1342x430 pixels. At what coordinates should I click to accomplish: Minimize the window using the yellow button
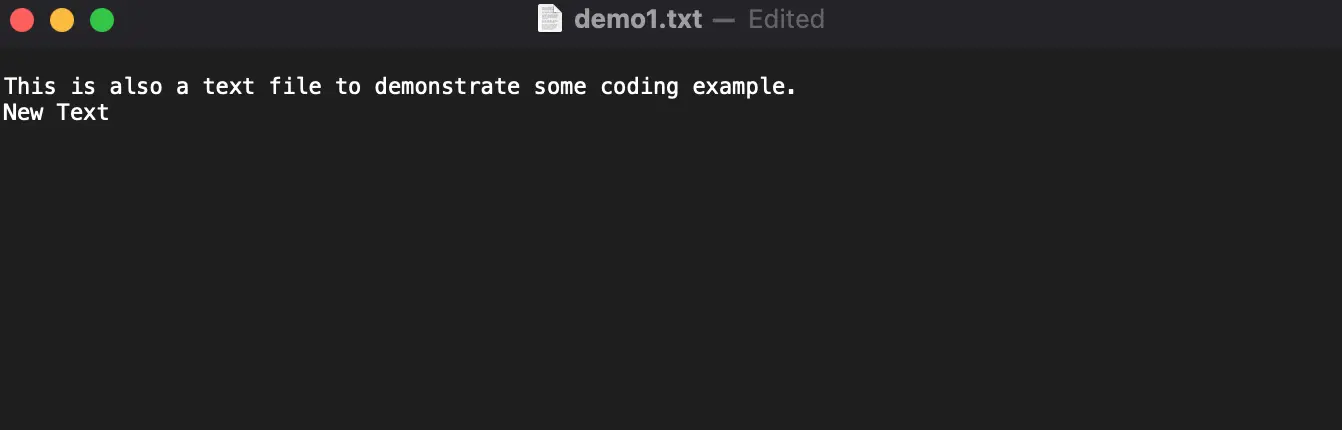tap(62, 20)
